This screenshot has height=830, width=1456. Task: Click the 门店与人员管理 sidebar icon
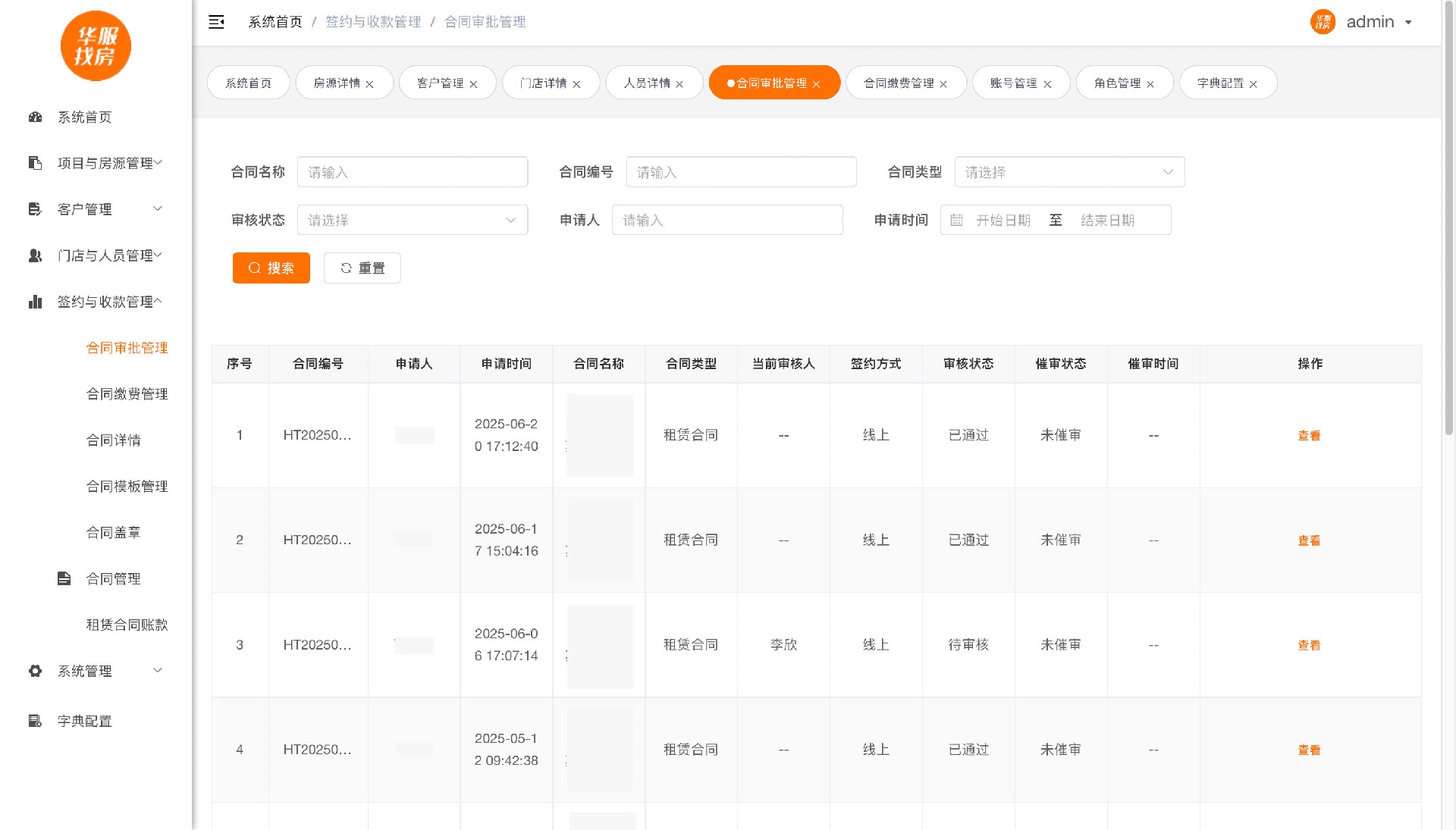pos(35,255)
